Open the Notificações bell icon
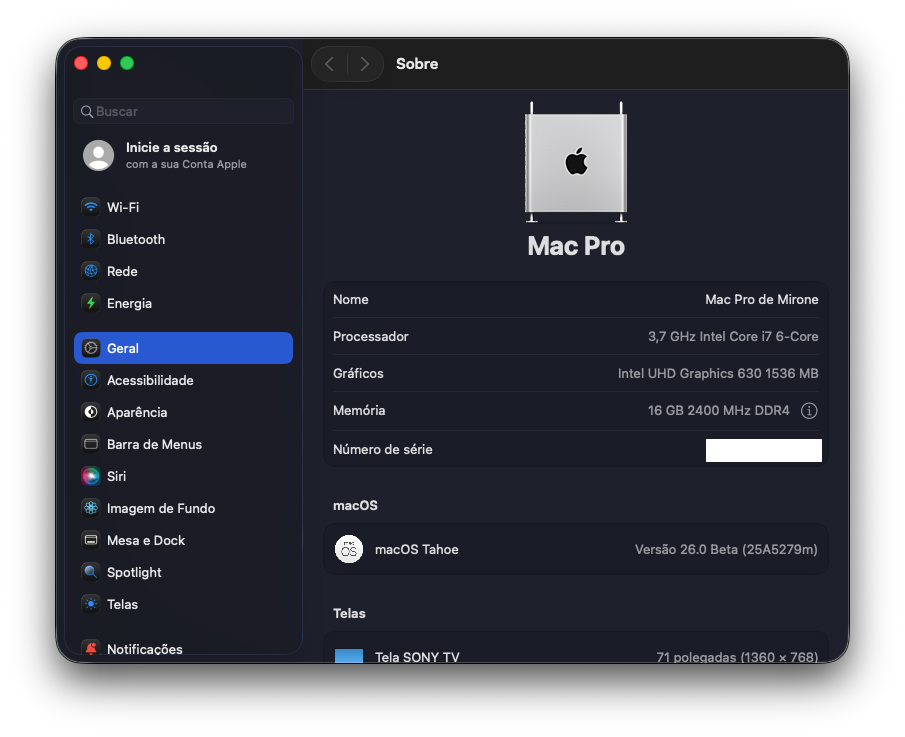 (x=91, y=649)
